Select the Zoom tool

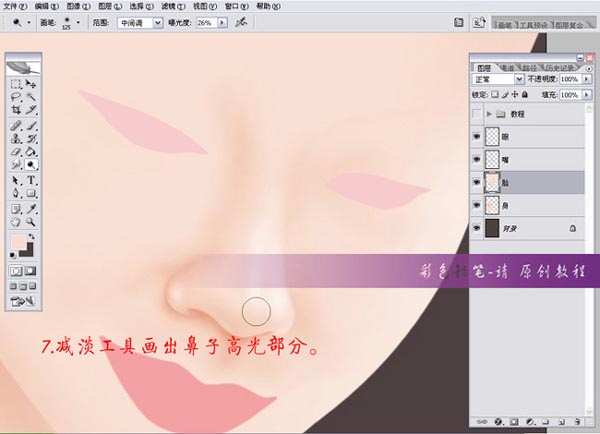point(31,222)
